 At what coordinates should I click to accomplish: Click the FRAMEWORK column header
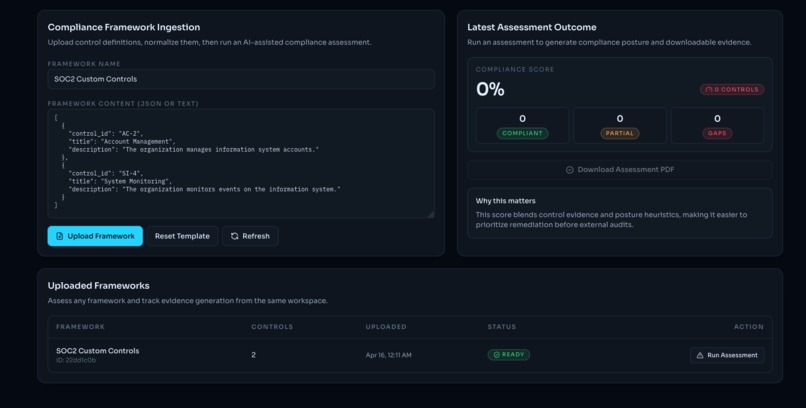(x=80, y=327)
